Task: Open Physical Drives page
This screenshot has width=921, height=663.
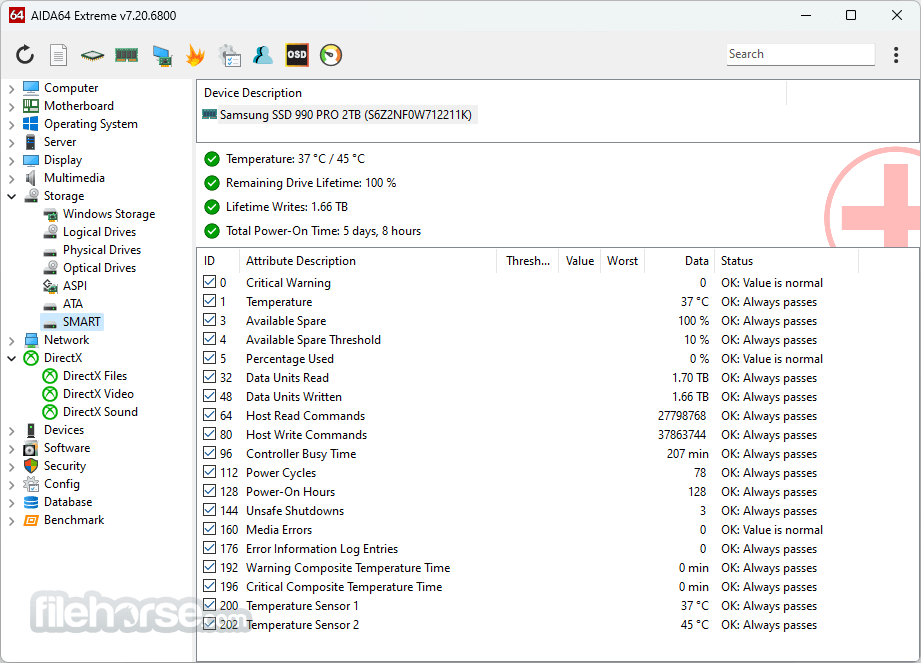Action: [102, 250]
